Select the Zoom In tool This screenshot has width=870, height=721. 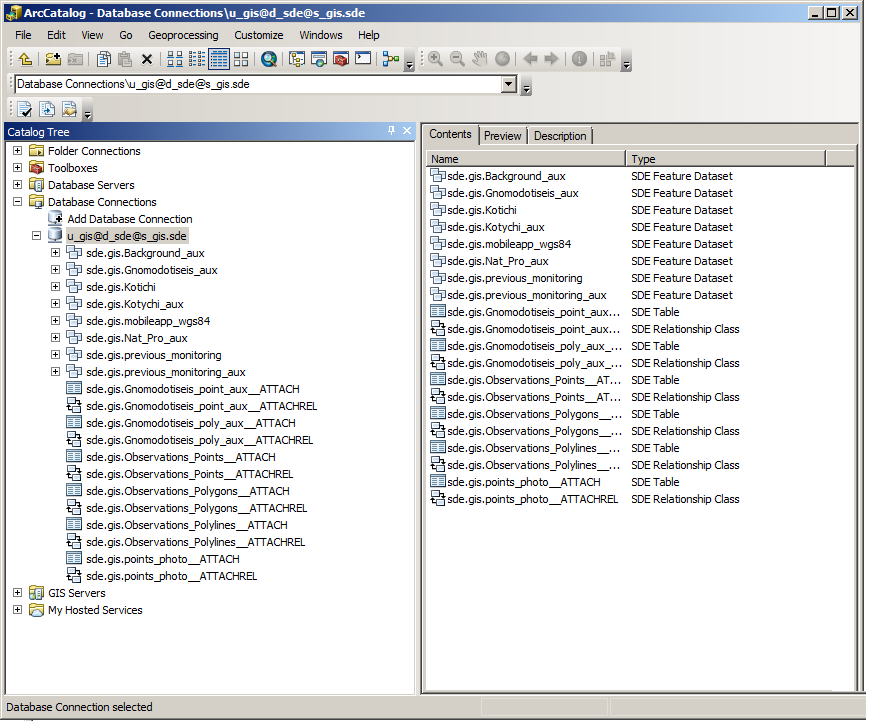pos(436,59)
